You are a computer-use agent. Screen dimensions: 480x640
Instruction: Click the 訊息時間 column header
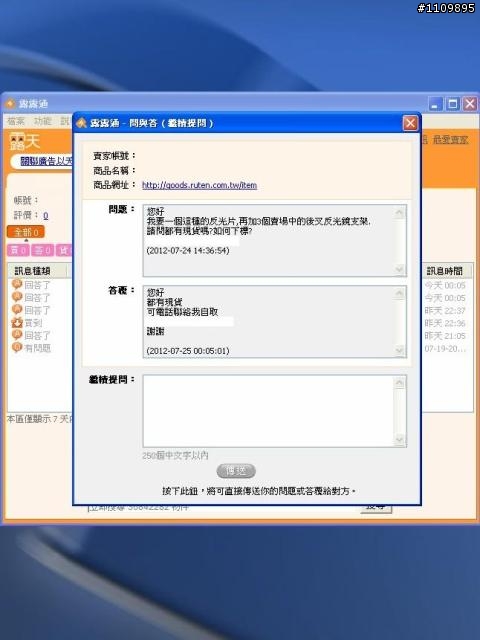(447, 271)
